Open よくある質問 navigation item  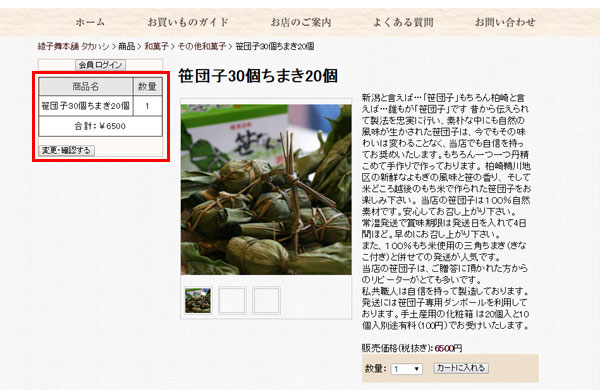[403, 22]
